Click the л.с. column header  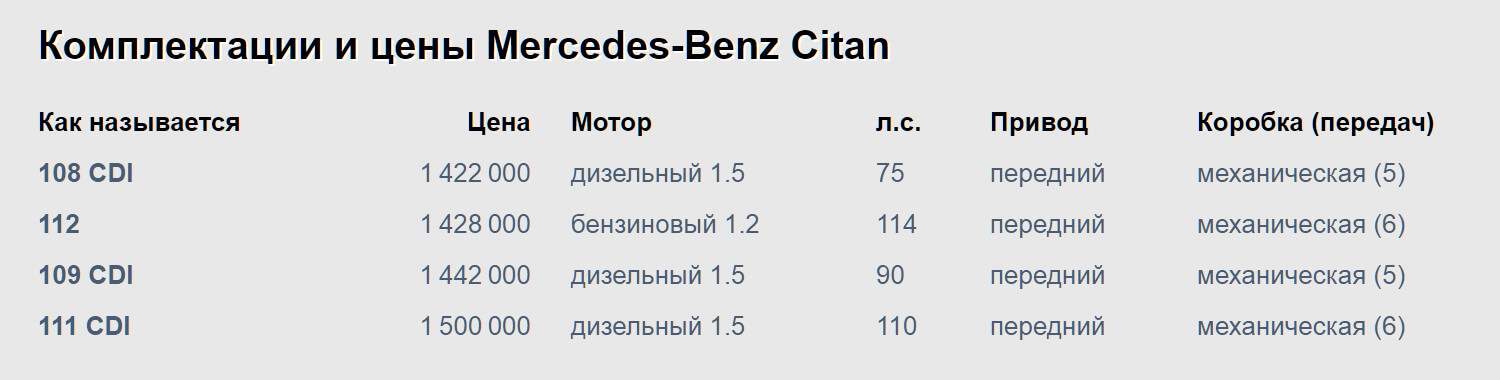(898, 123)
